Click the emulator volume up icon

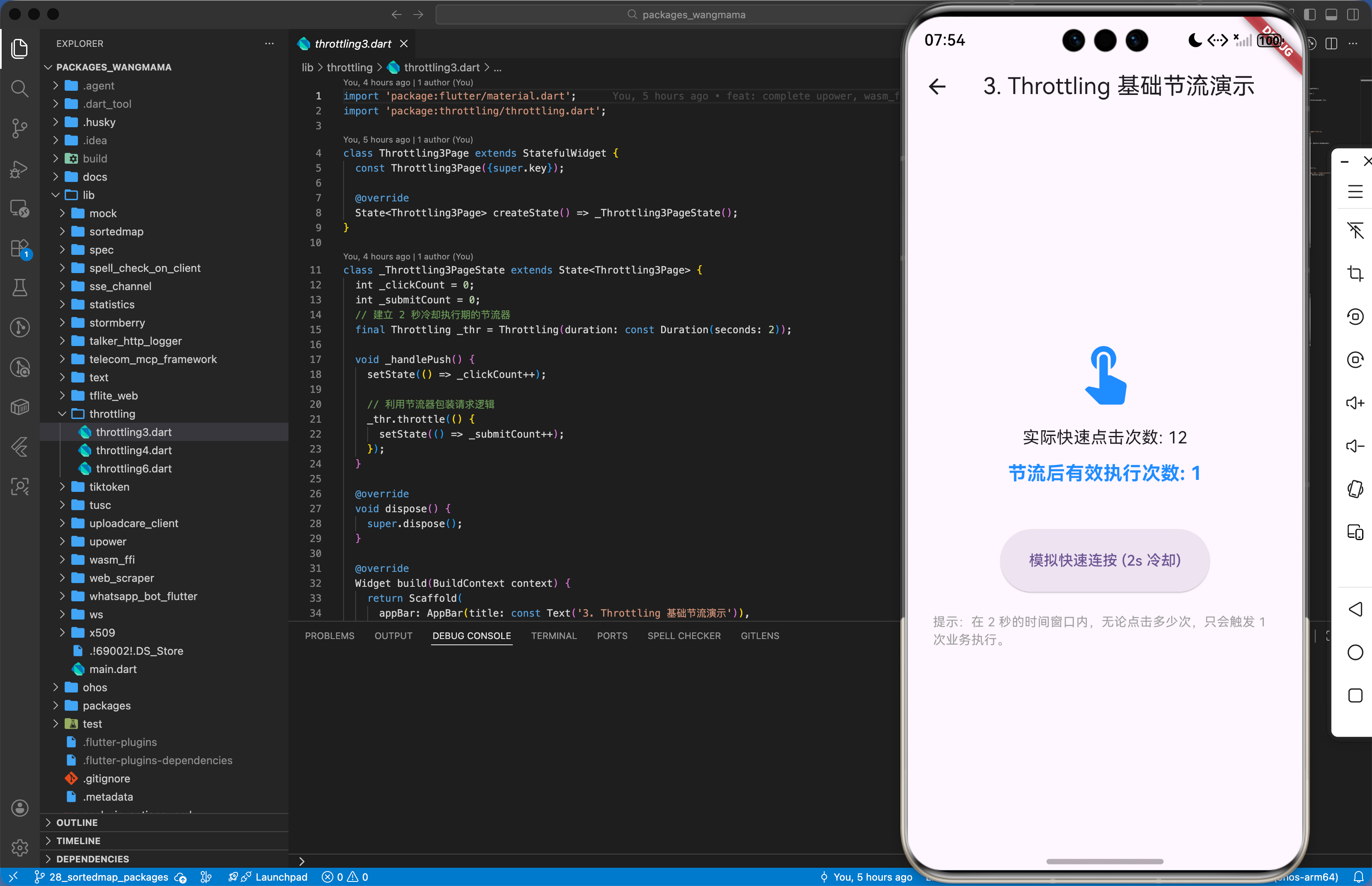click(1355, 403)
